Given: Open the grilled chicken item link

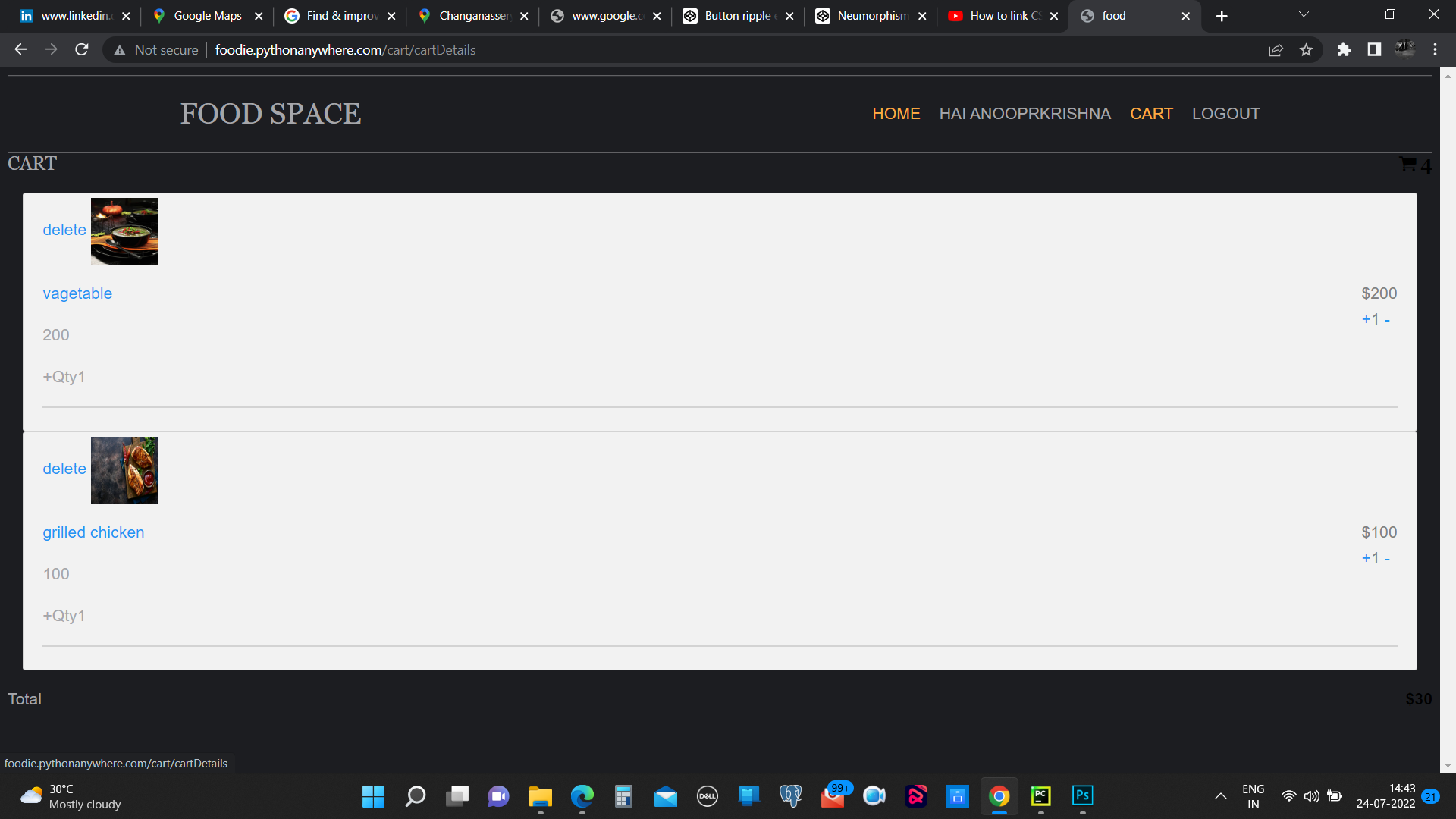Looking at the screenshot, I should [93, 532].
